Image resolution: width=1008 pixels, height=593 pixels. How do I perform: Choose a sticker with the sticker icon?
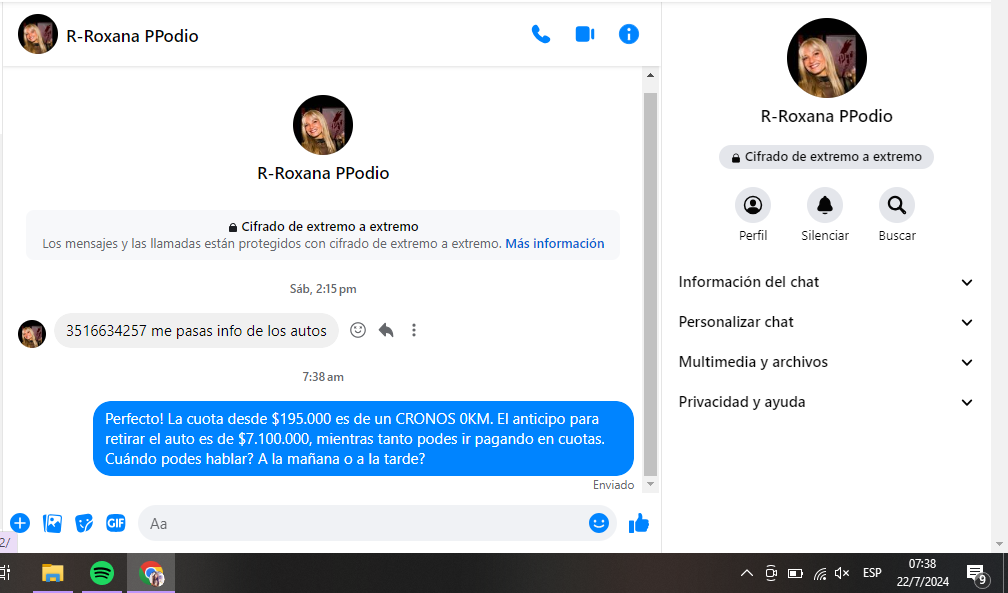[85, 523]
